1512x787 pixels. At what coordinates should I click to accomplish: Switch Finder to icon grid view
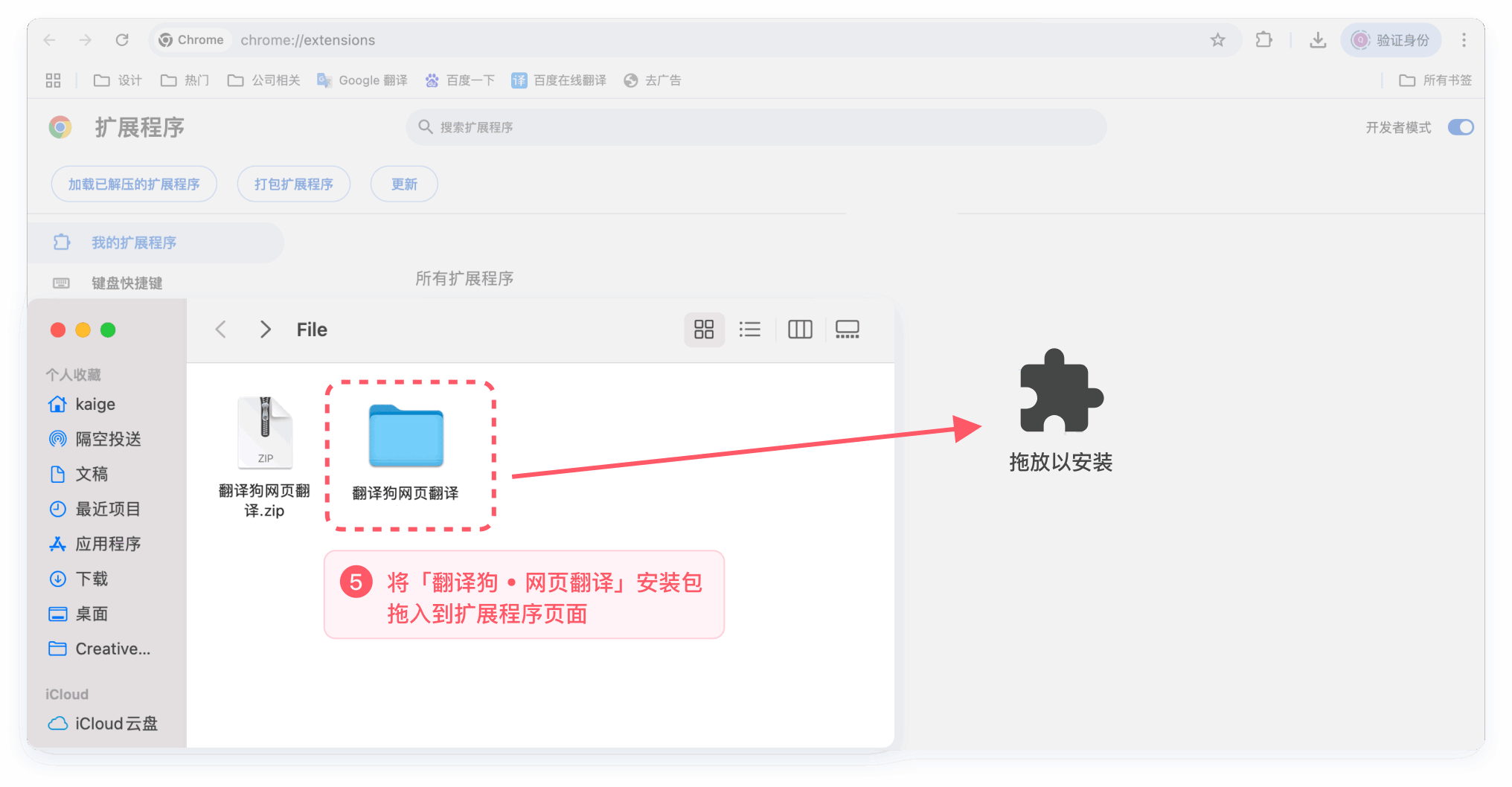(703, 330)
